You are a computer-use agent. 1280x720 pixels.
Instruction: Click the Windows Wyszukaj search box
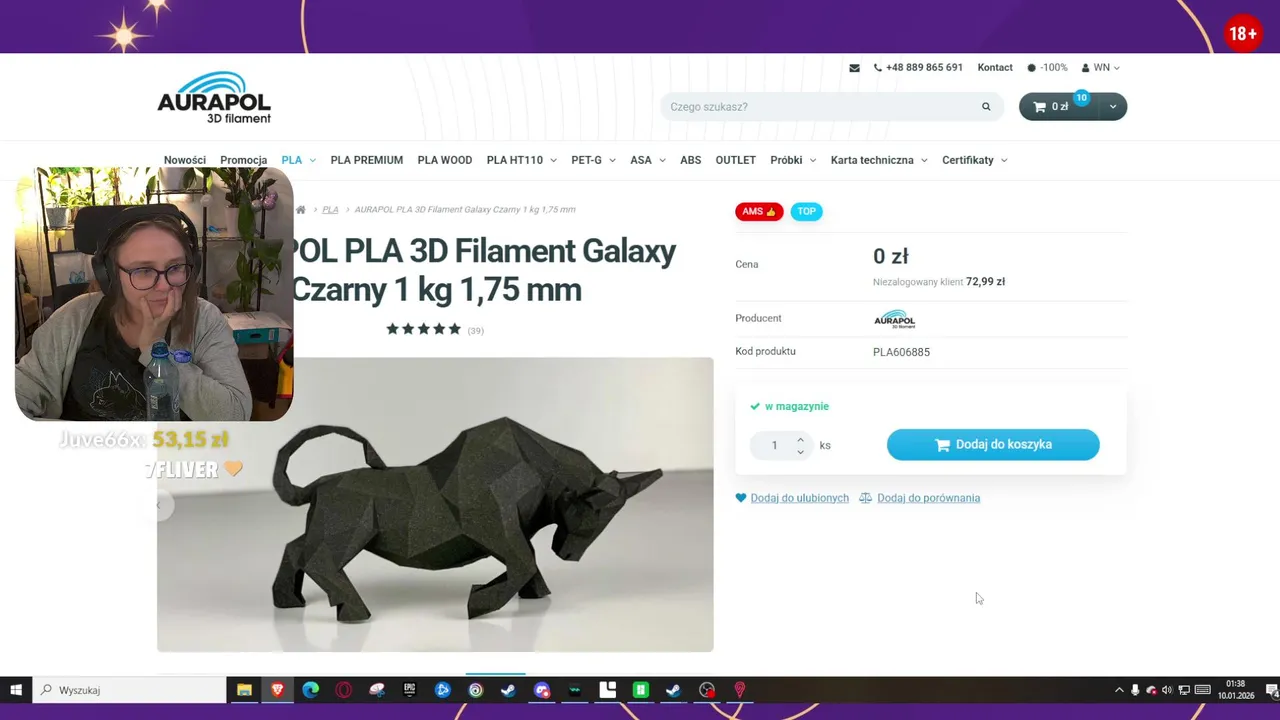(129, 690)
